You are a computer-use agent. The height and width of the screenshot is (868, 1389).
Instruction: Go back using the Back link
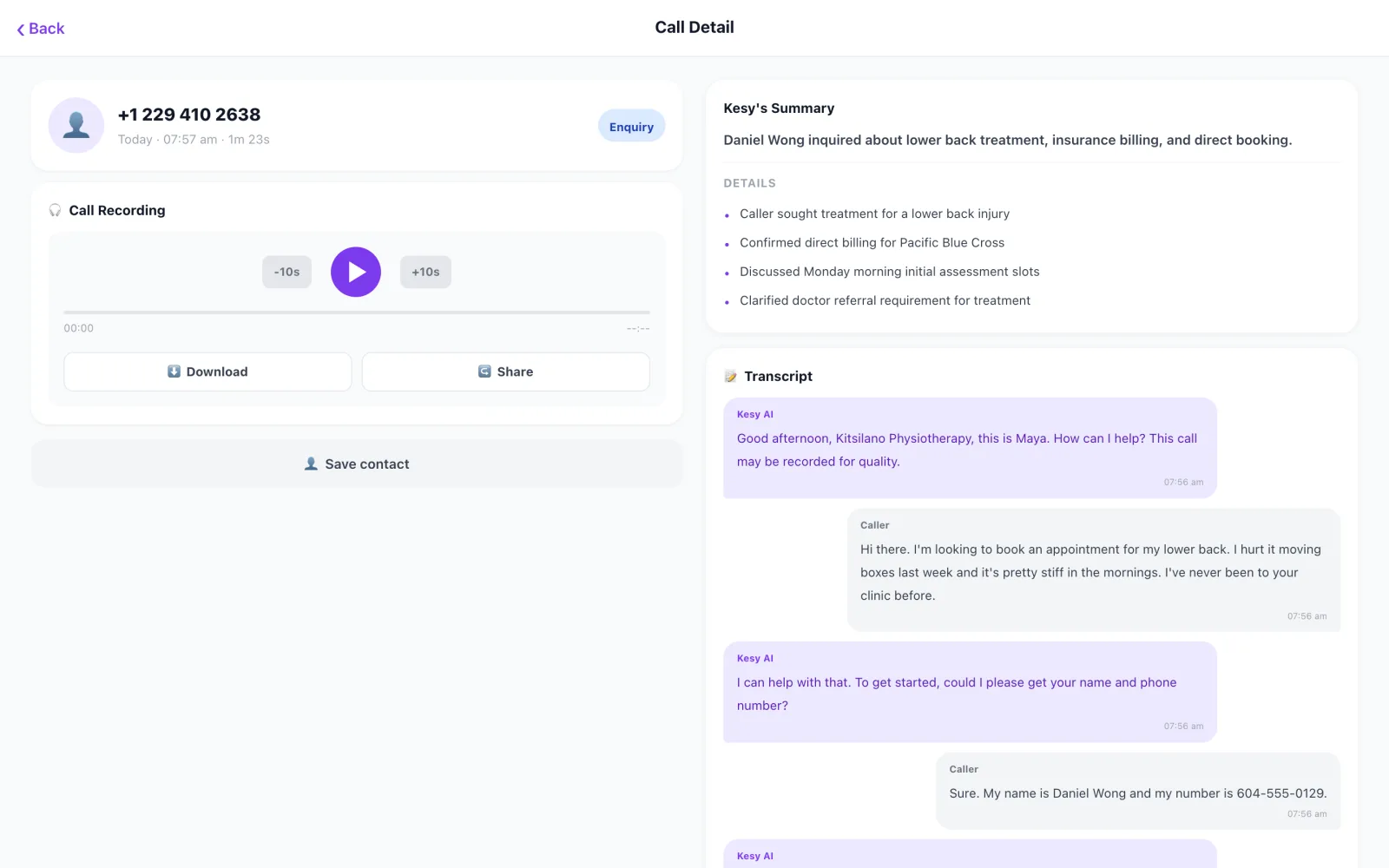pyautogui.click(x=41, y=29)
